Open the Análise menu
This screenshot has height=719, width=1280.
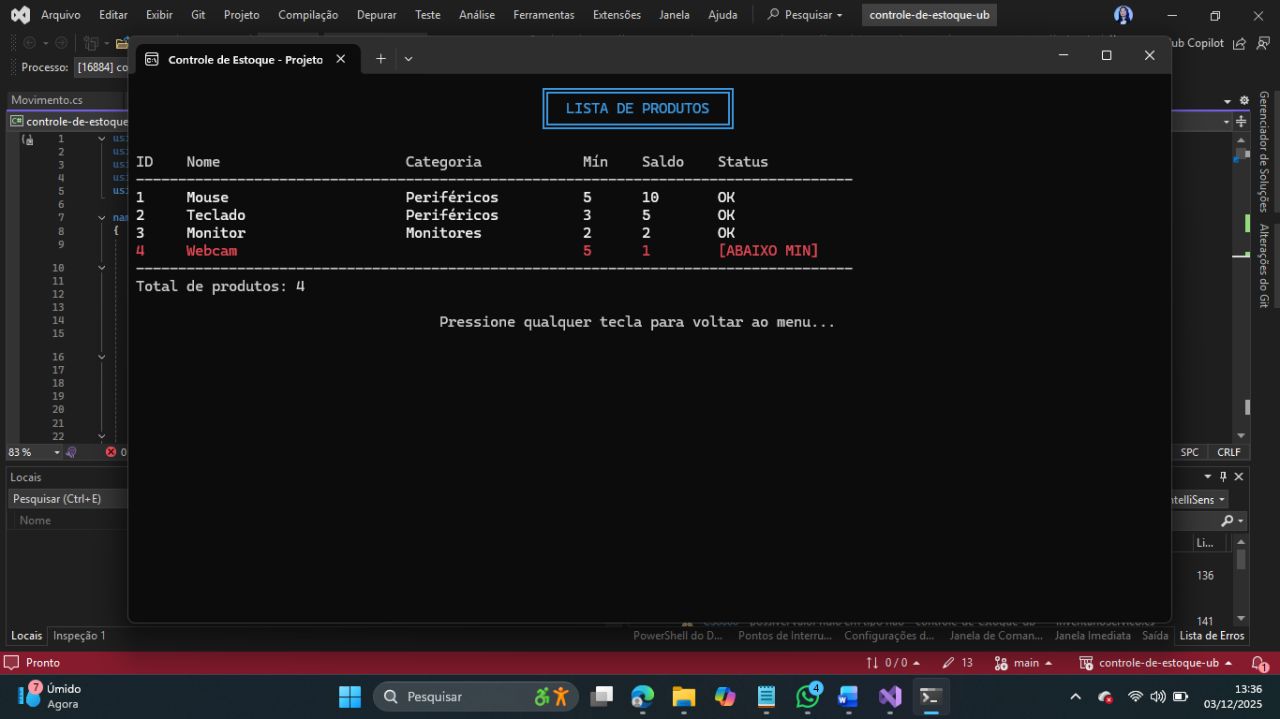pyautogui.click(x=476, y=15)
